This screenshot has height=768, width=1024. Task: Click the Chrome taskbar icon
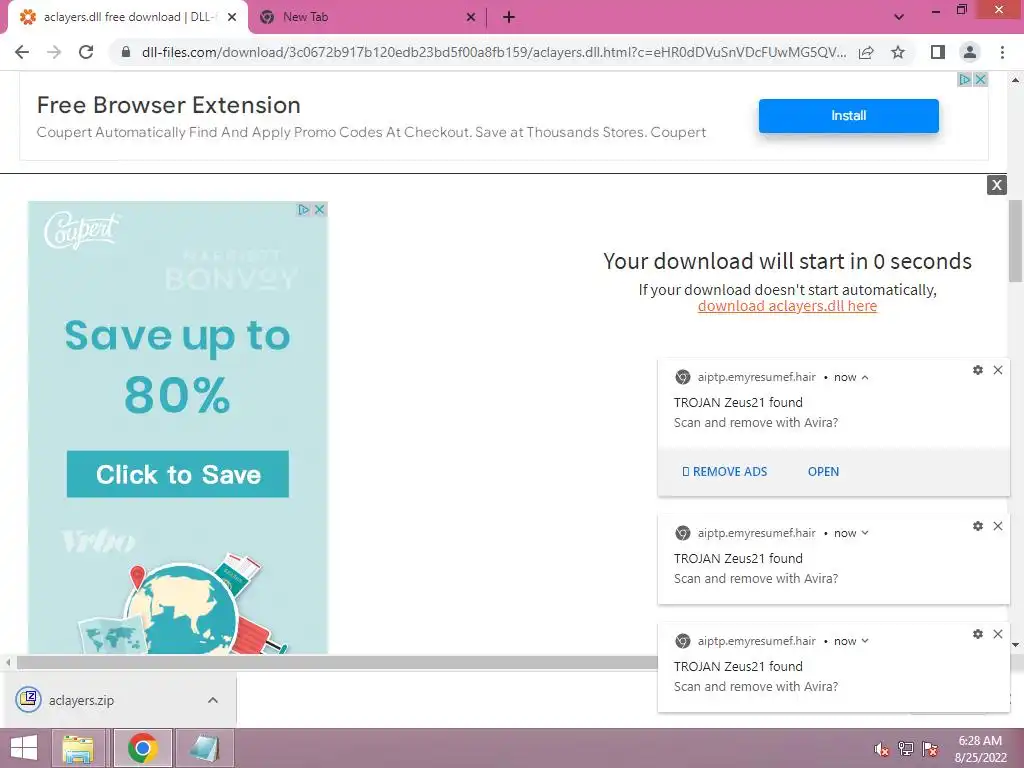tap(142, 748)
